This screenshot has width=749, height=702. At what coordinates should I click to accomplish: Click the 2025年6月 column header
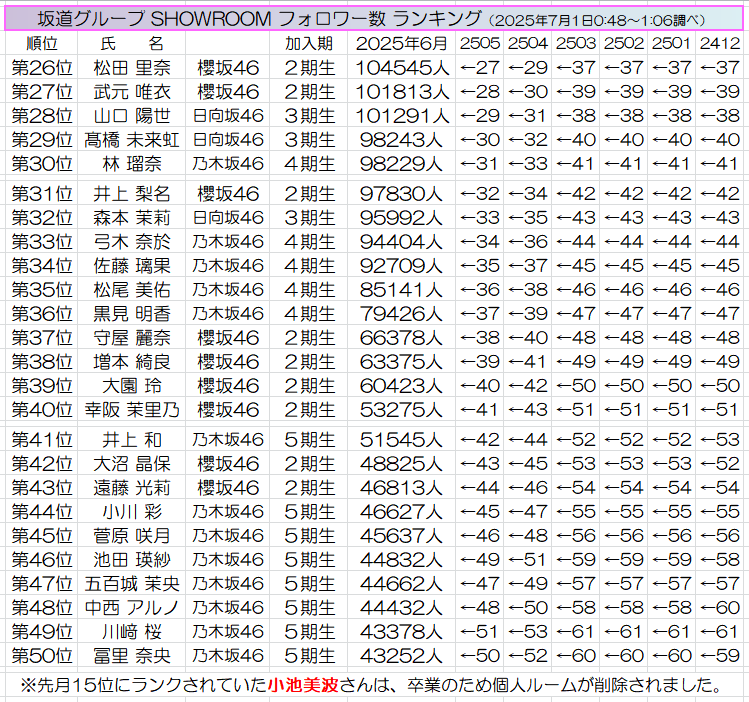pos(401,43)
